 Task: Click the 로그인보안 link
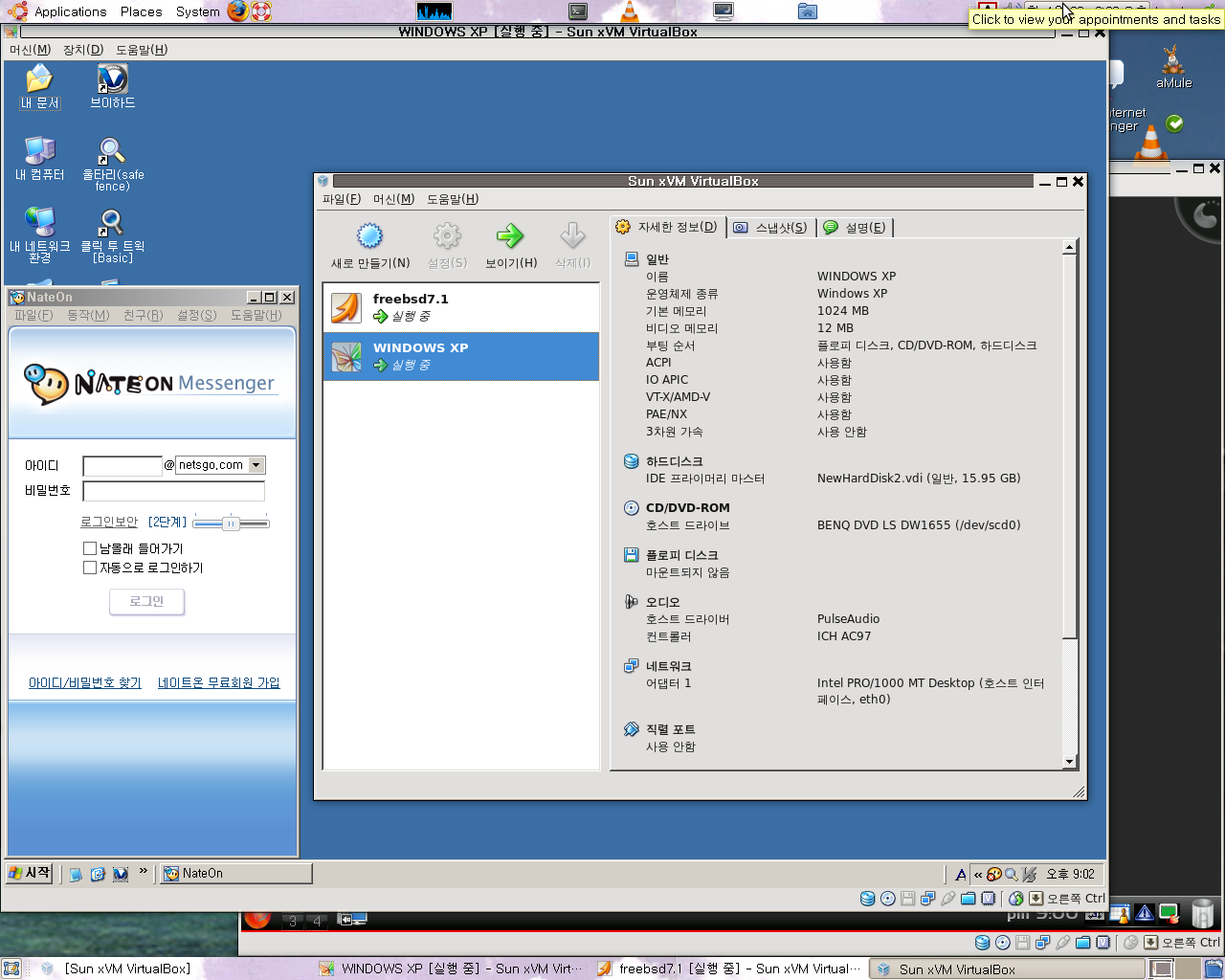point(109,523)
